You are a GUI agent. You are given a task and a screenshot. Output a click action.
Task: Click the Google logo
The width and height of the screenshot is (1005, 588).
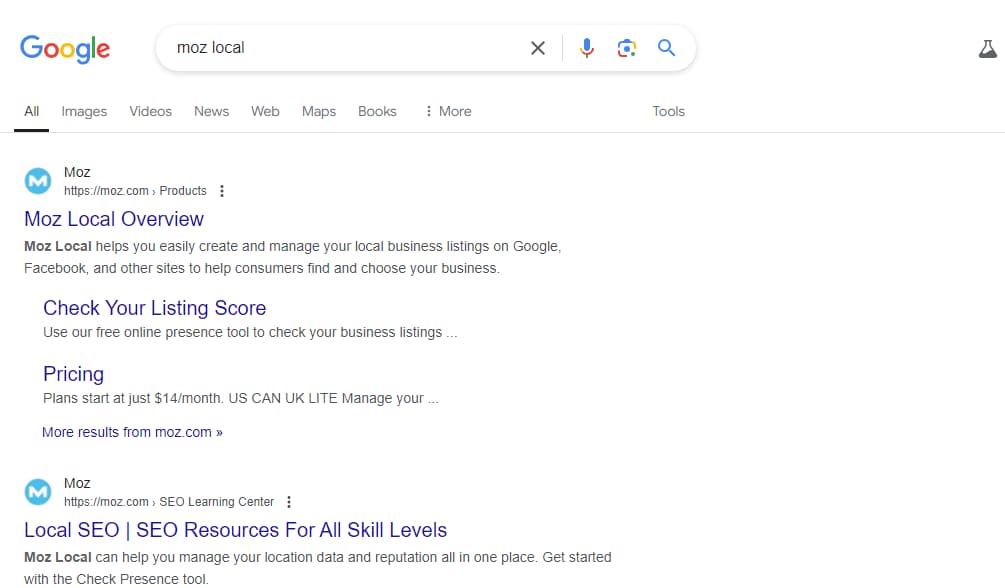[65, 48]
